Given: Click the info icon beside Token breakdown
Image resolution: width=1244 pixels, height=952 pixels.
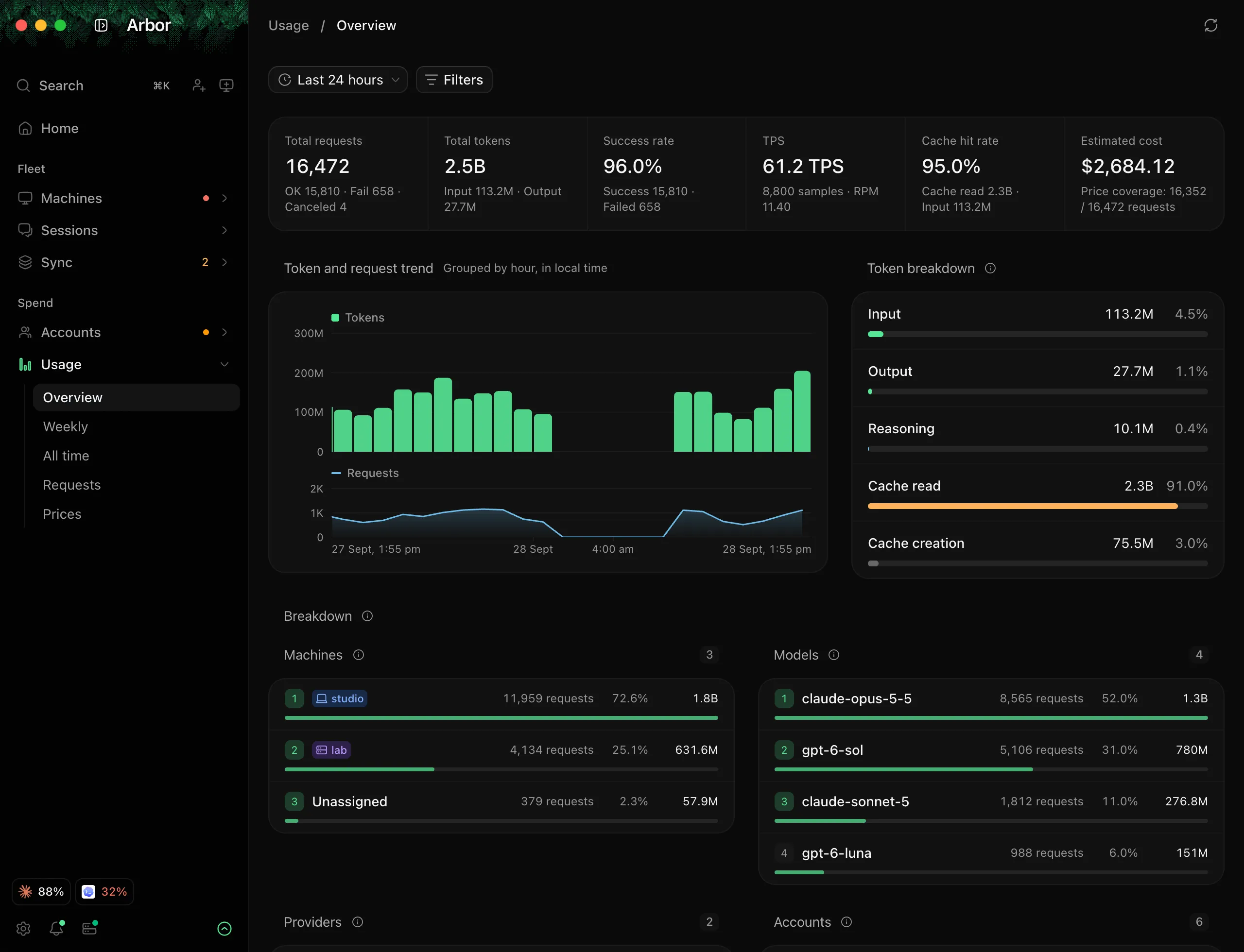Looking at the screenshot, I should (x=990, y=268).
